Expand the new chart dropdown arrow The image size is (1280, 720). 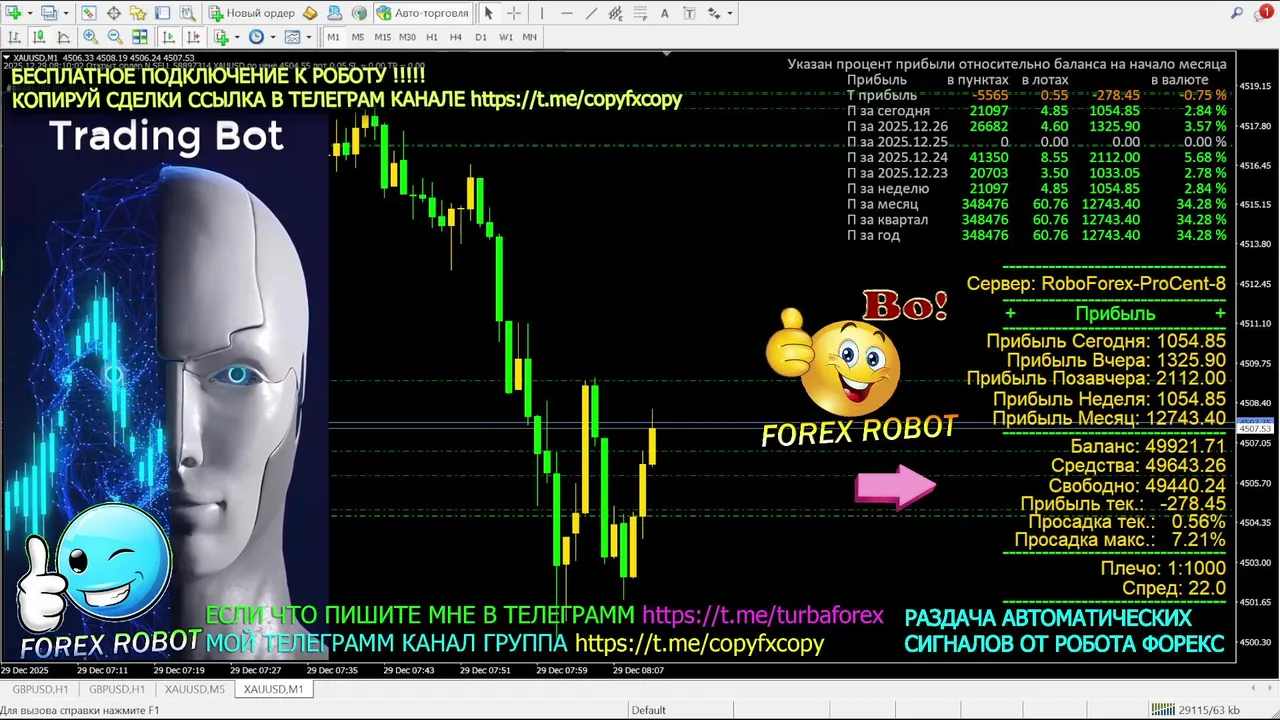tap(30, 13)
